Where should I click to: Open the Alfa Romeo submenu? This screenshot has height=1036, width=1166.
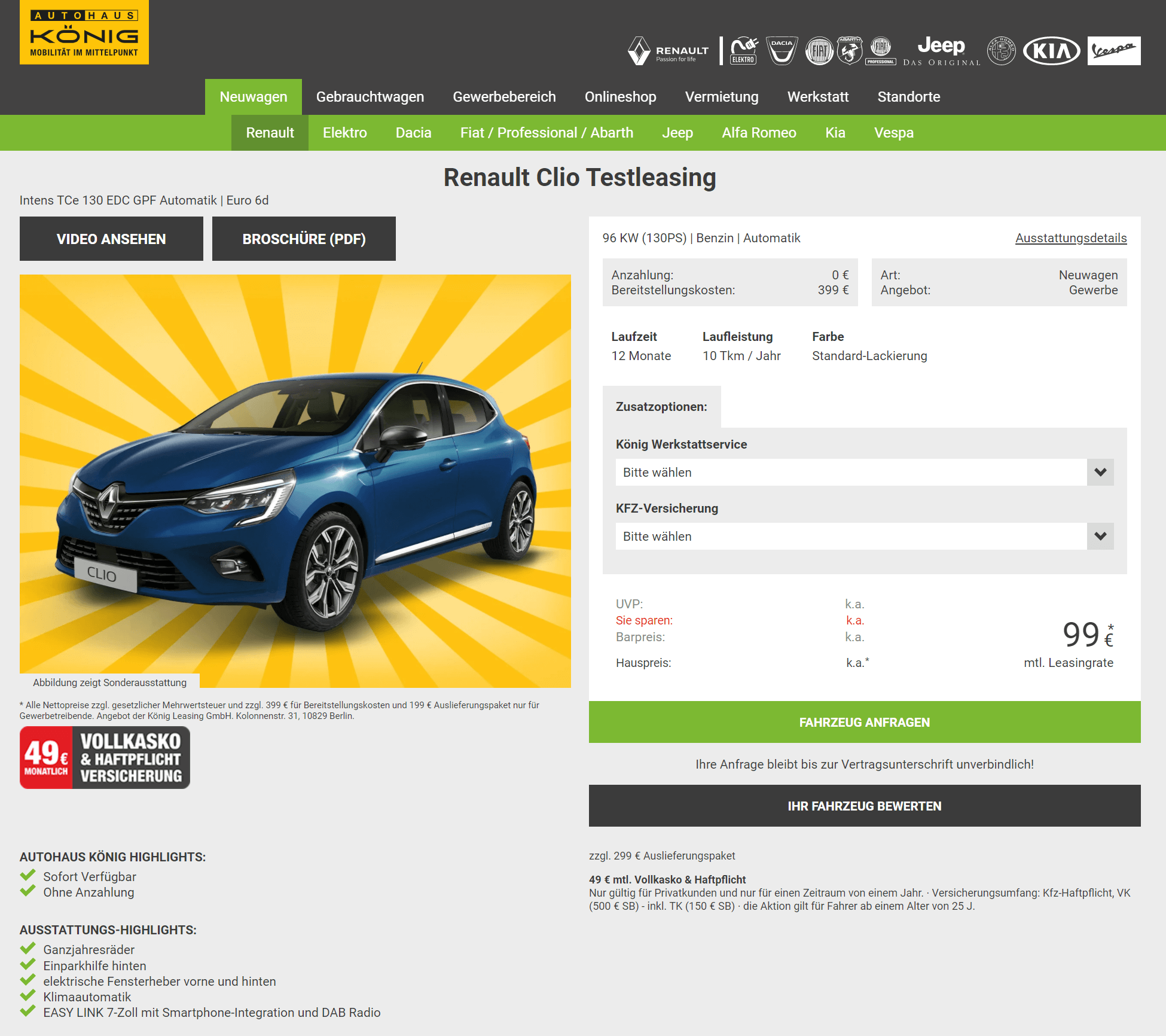pyautogui.click(x=759, y=133)
